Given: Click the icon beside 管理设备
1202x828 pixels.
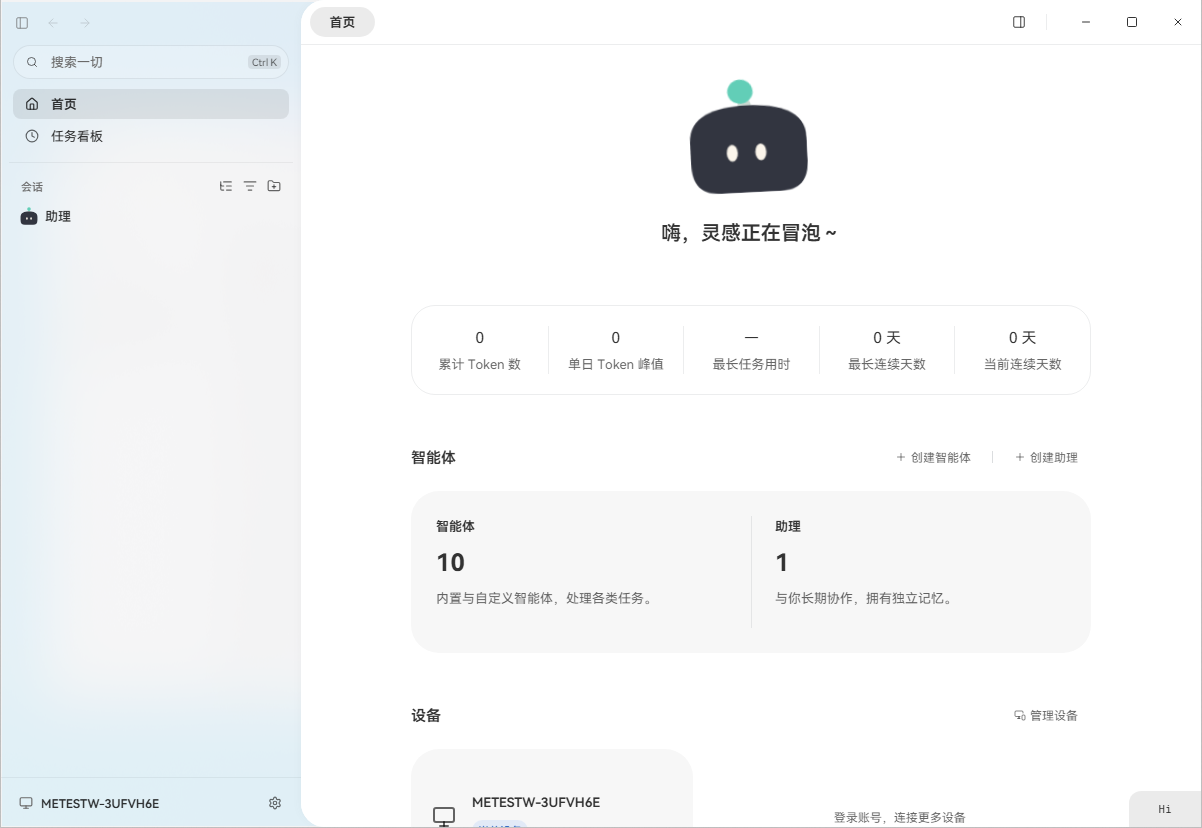Looking at the screenshot, I should [x=1020, y=715].
